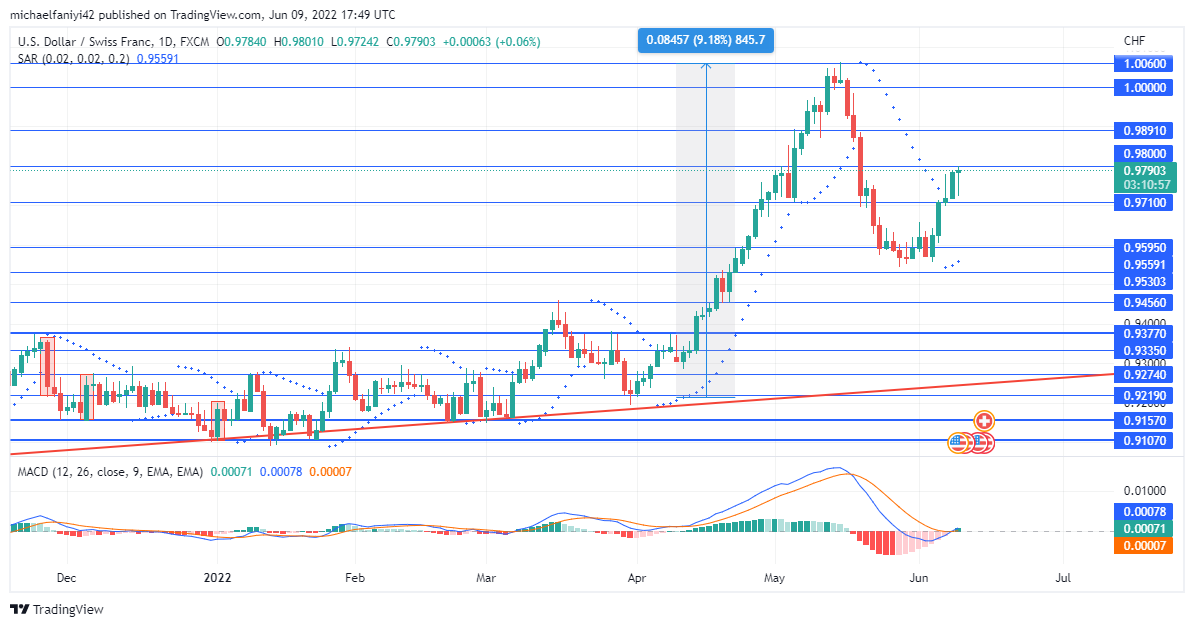This screenshot has height=627, width=1194.
Task: Click the U.S. Dollar / Swiss Franc symbol title
Action: (87, 42)
